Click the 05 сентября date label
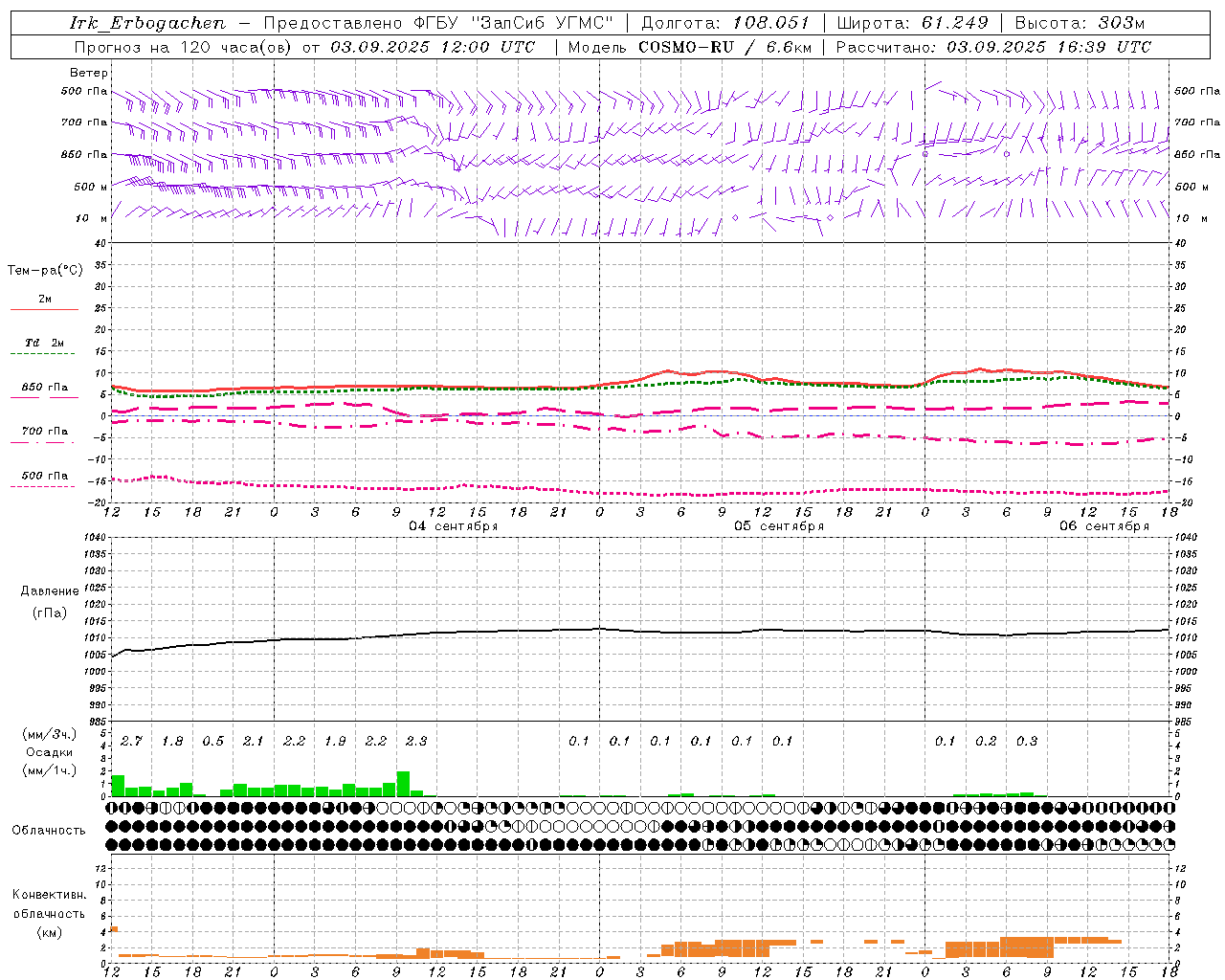Screen dimensions: 1225x980 pyautogui.click(x=779, y=526)
